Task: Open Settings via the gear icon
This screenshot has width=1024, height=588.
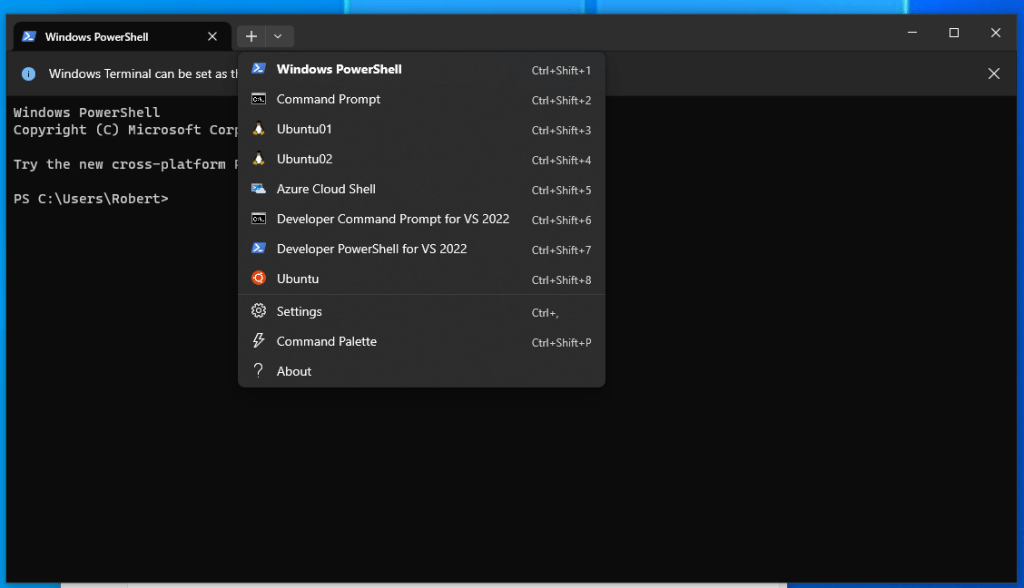Action: [258, 311]
